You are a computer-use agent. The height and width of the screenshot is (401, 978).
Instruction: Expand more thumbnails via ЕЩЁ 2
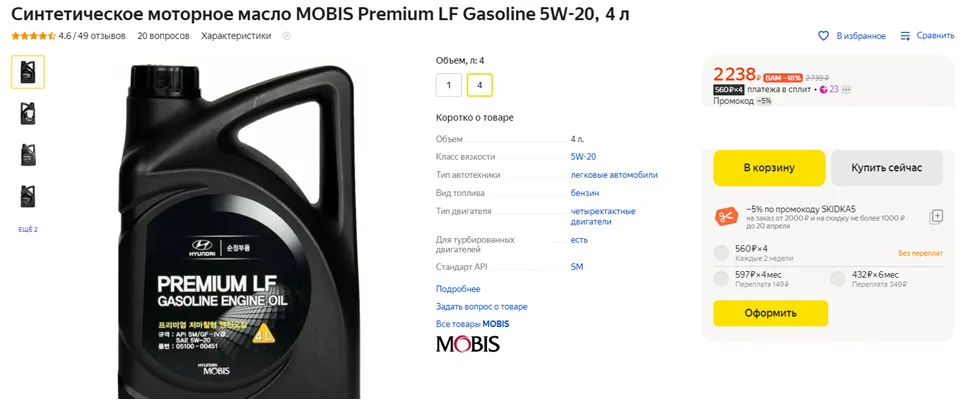coord(28,229)
